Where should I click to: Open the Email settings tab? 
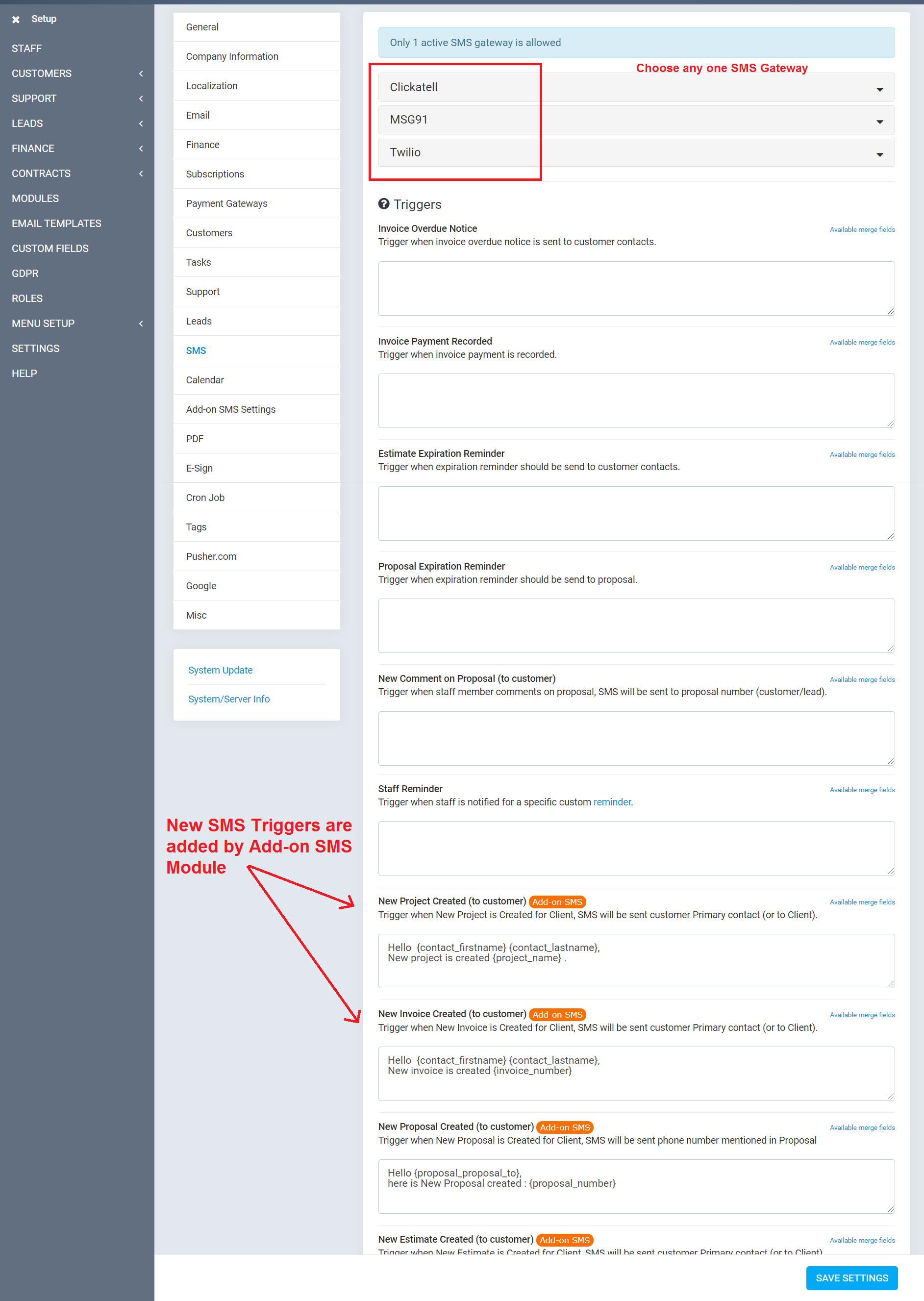point(256,116)
